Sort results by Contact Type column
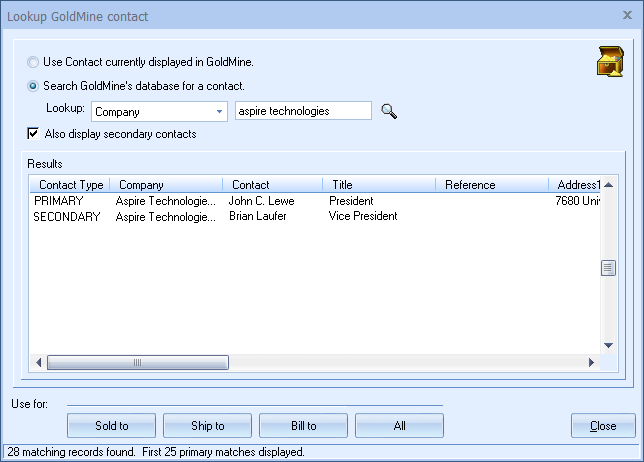The image size is (644, 462). point(70,185)
